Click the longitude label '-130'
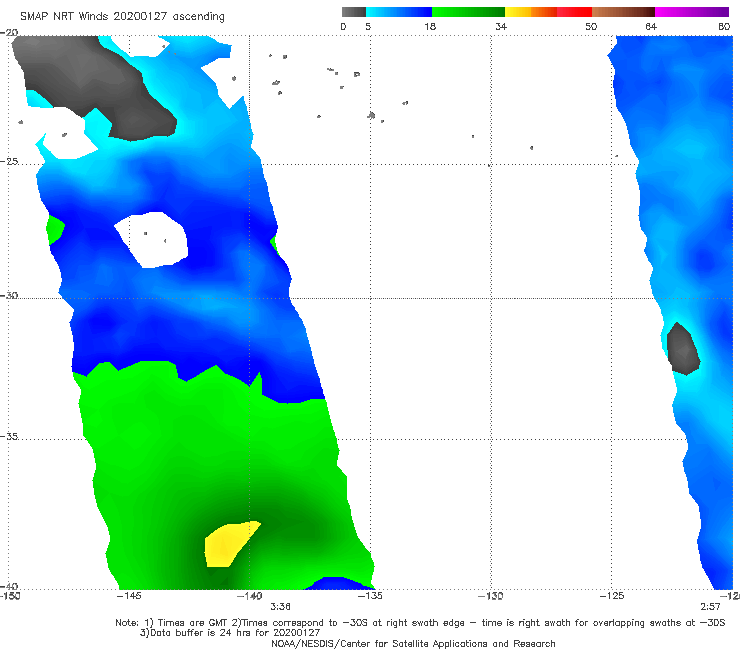 pos(491,596)
